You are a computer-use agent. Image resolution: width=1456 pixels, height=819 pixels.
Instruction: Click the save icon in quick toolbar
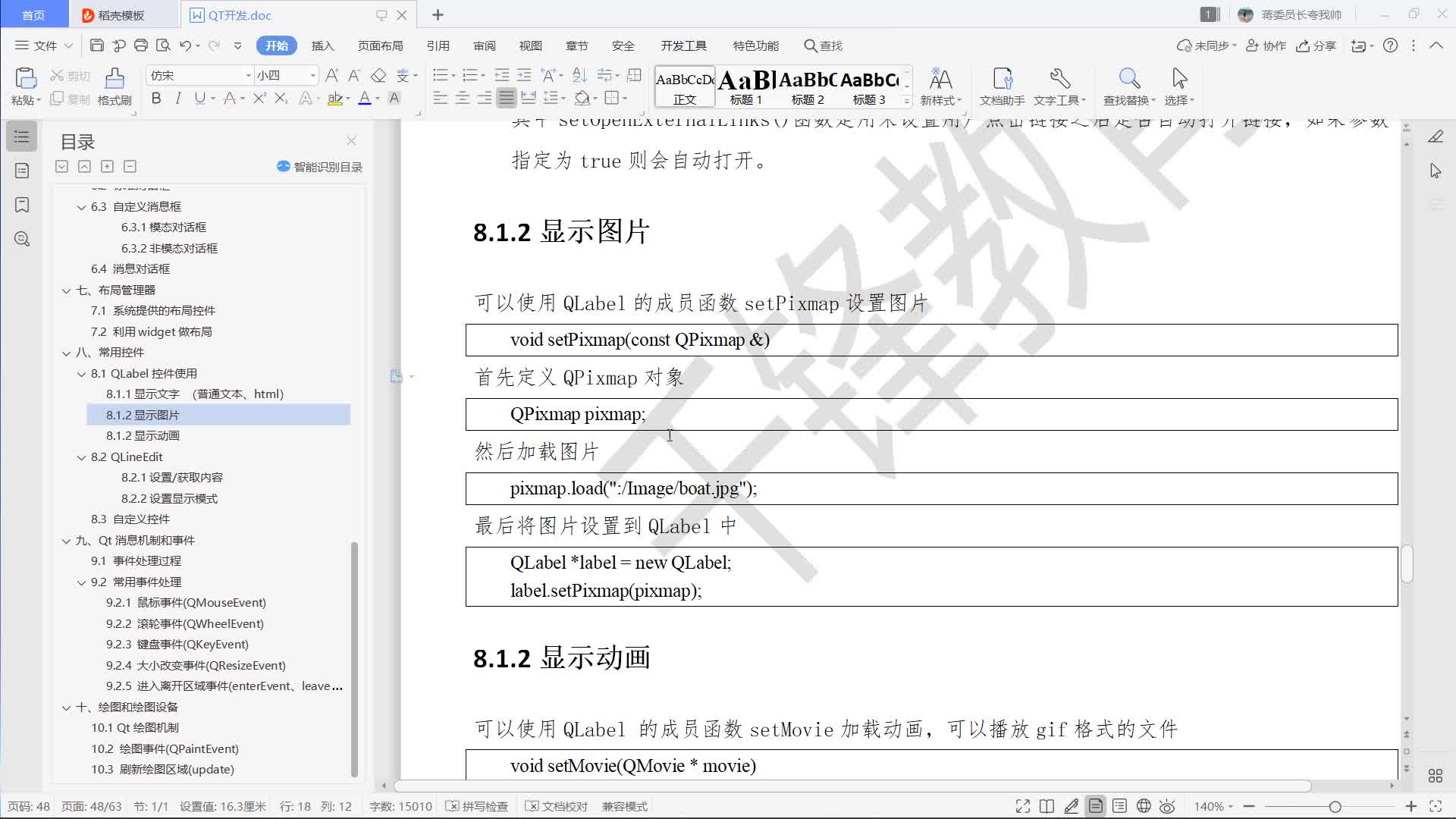[x=96, y=45]
